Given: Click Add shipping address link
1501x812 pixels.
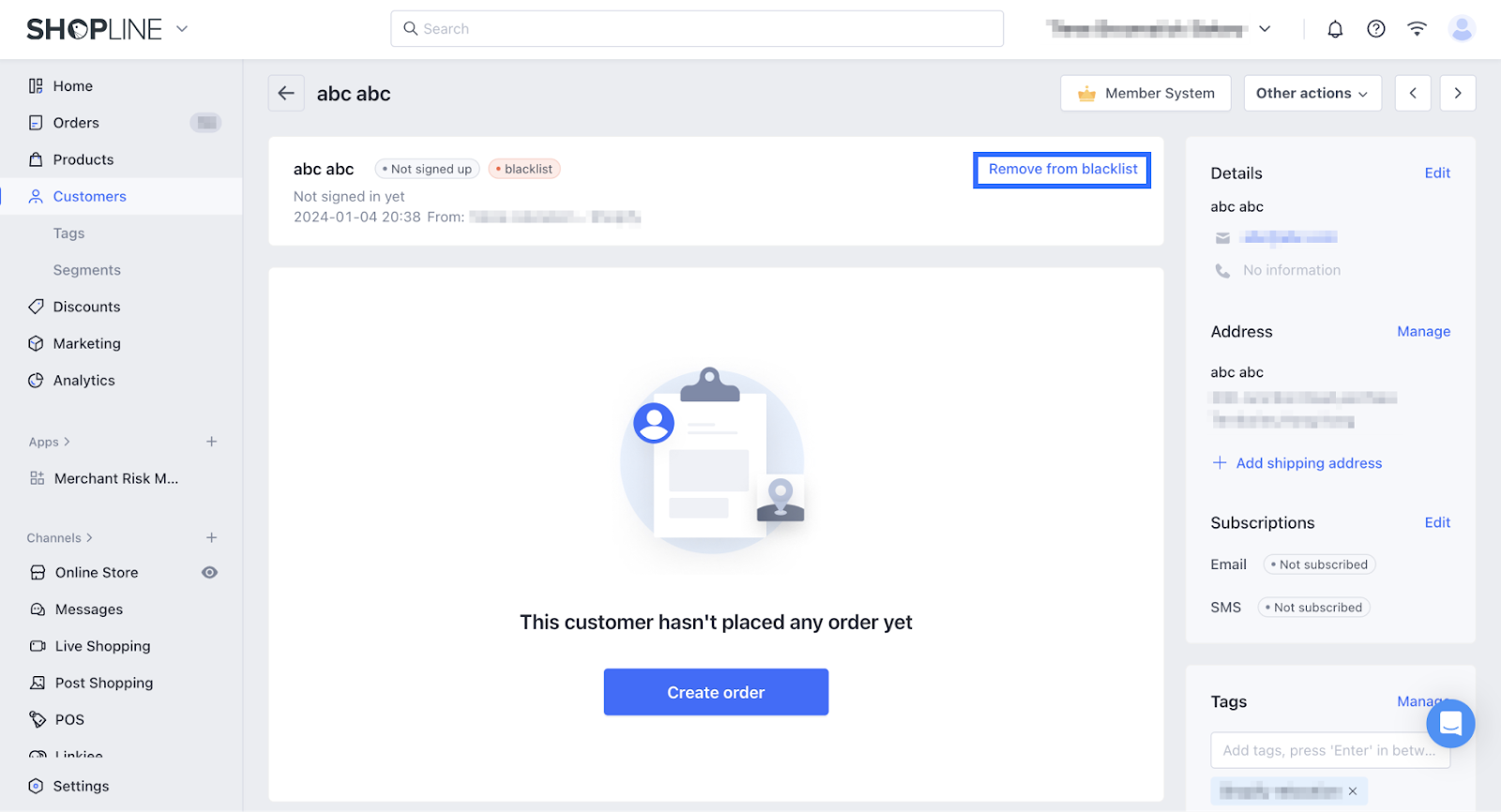Looking at the screenshot, I should point(1309,463).
